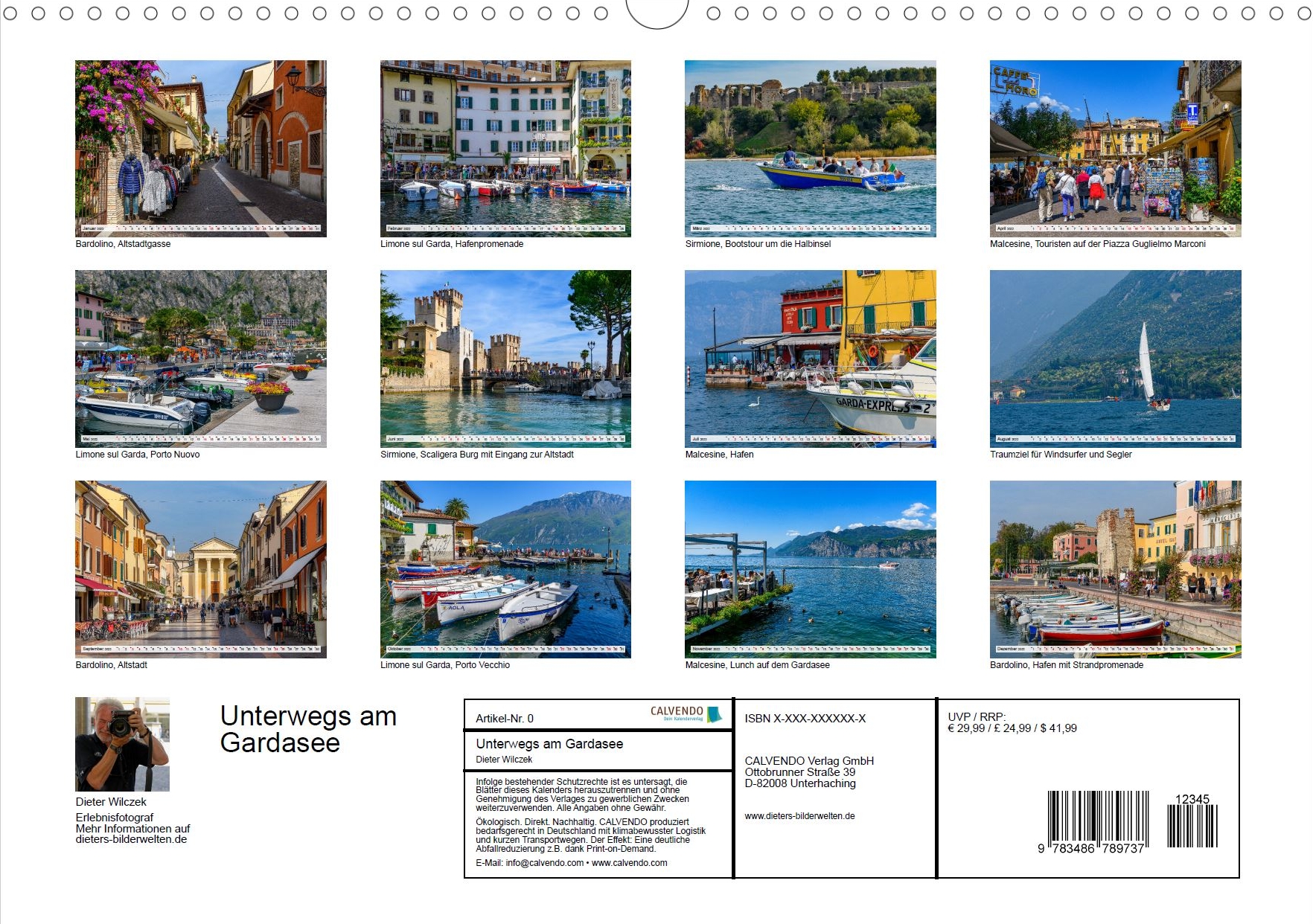Select the Malcesine Piazza Guglielmo Marconi photo

(x=1115, y=148)
